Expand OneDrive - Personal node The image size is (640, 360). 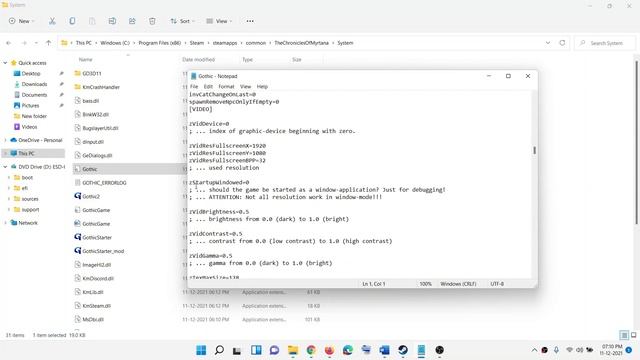5,140
